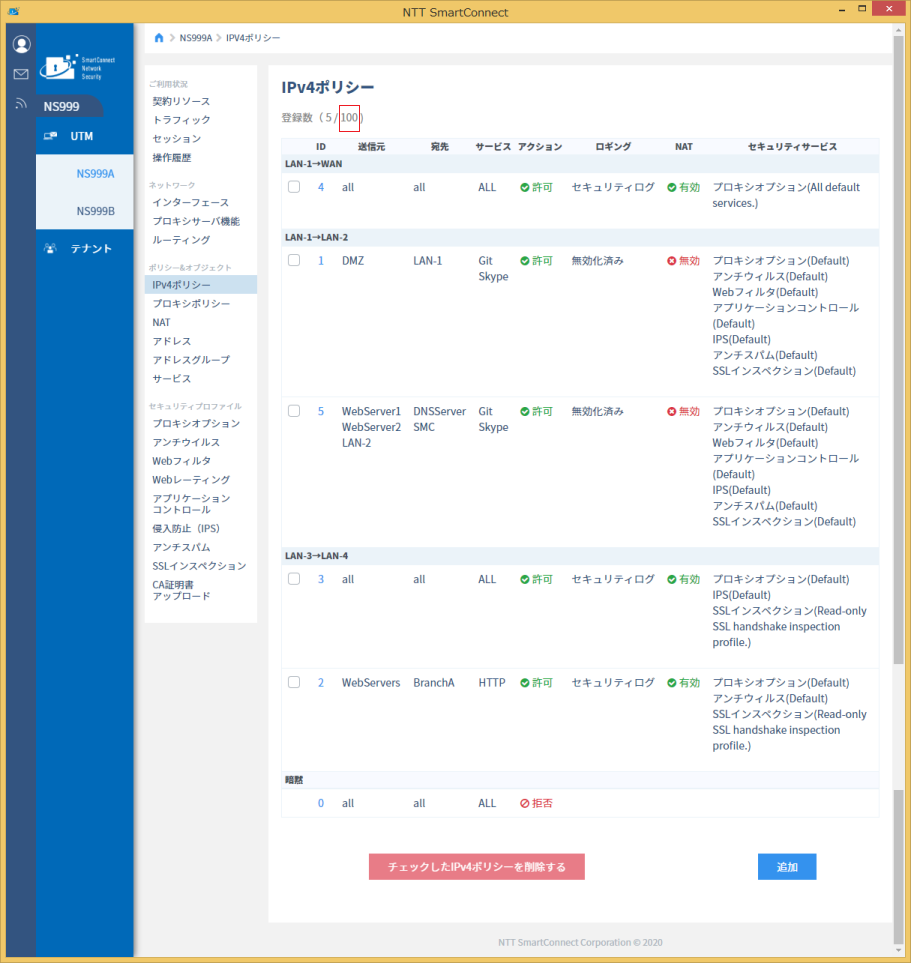The height and width of the screenshot is (963, 911).
Task: Open Webフィルタ profile page
Action: 182,461
